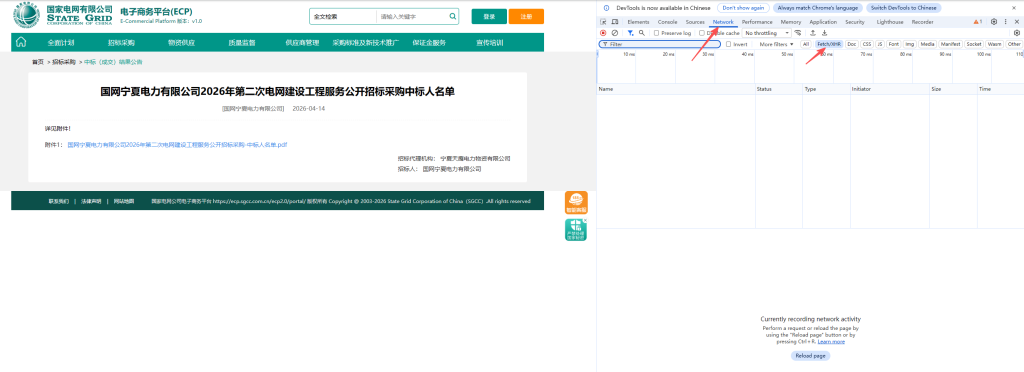The height and width of the screenshot is (372, 1024).
Task: Open the 中标人名单.pdf attachment link
Action: (178, 144)
